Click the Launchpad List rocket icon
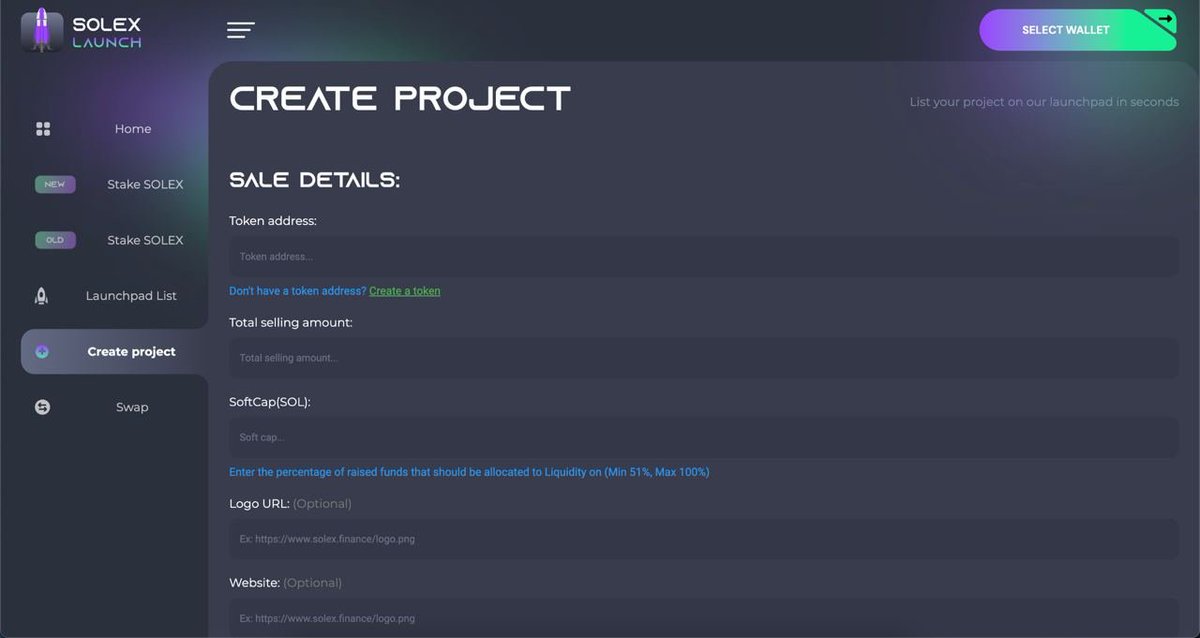This screenshot has width=1200, height=638. [42, 296]
